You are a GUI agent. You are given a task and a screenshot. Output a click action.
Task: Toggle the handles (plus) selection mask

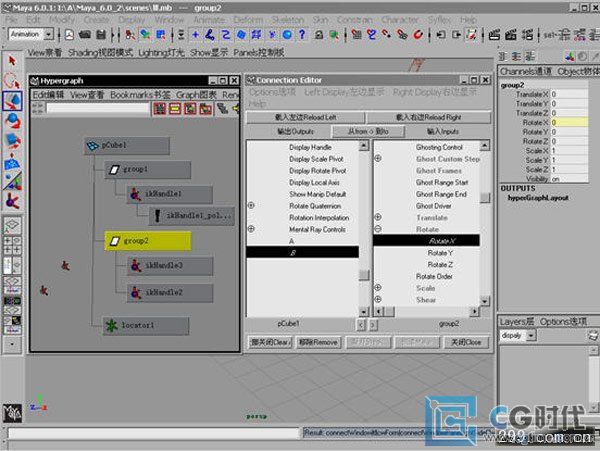click(x=195, y=35)
